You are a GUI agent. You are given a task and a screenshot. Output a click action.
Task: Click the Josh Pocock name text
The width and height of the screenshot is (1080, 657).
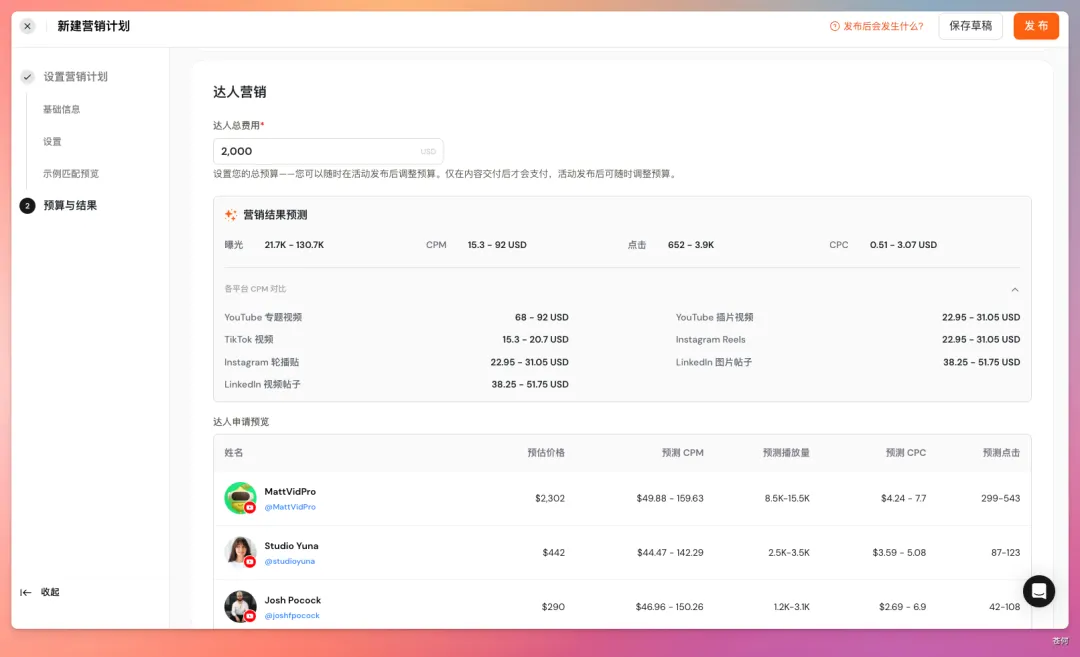293,601
